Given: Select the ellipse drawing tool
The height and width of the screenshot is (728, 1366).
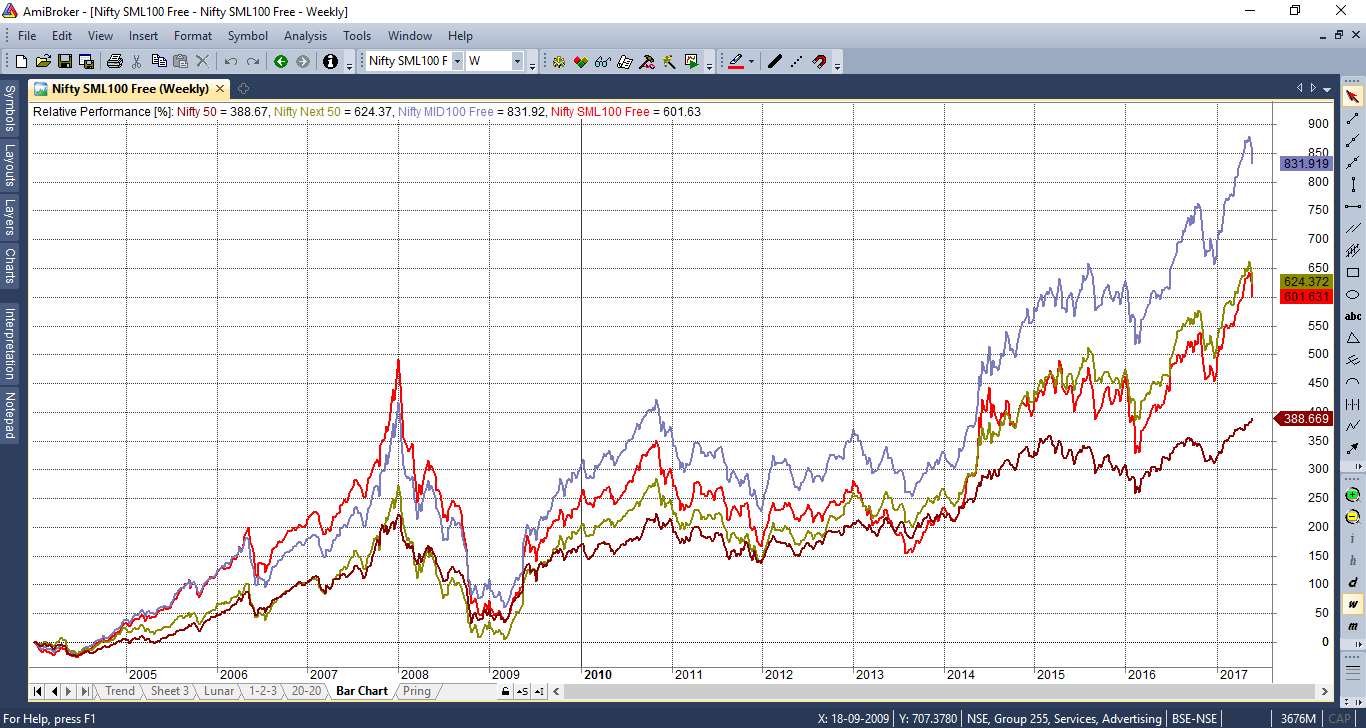Looking at the screenshot, I should pos(1353,294).
